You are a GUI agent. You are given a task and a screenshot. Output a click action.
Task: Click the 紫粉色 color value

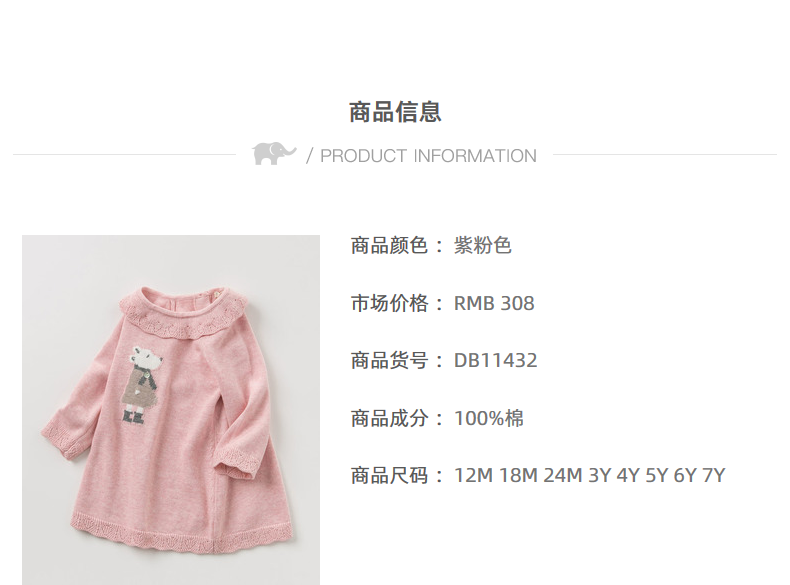(483, 246)
